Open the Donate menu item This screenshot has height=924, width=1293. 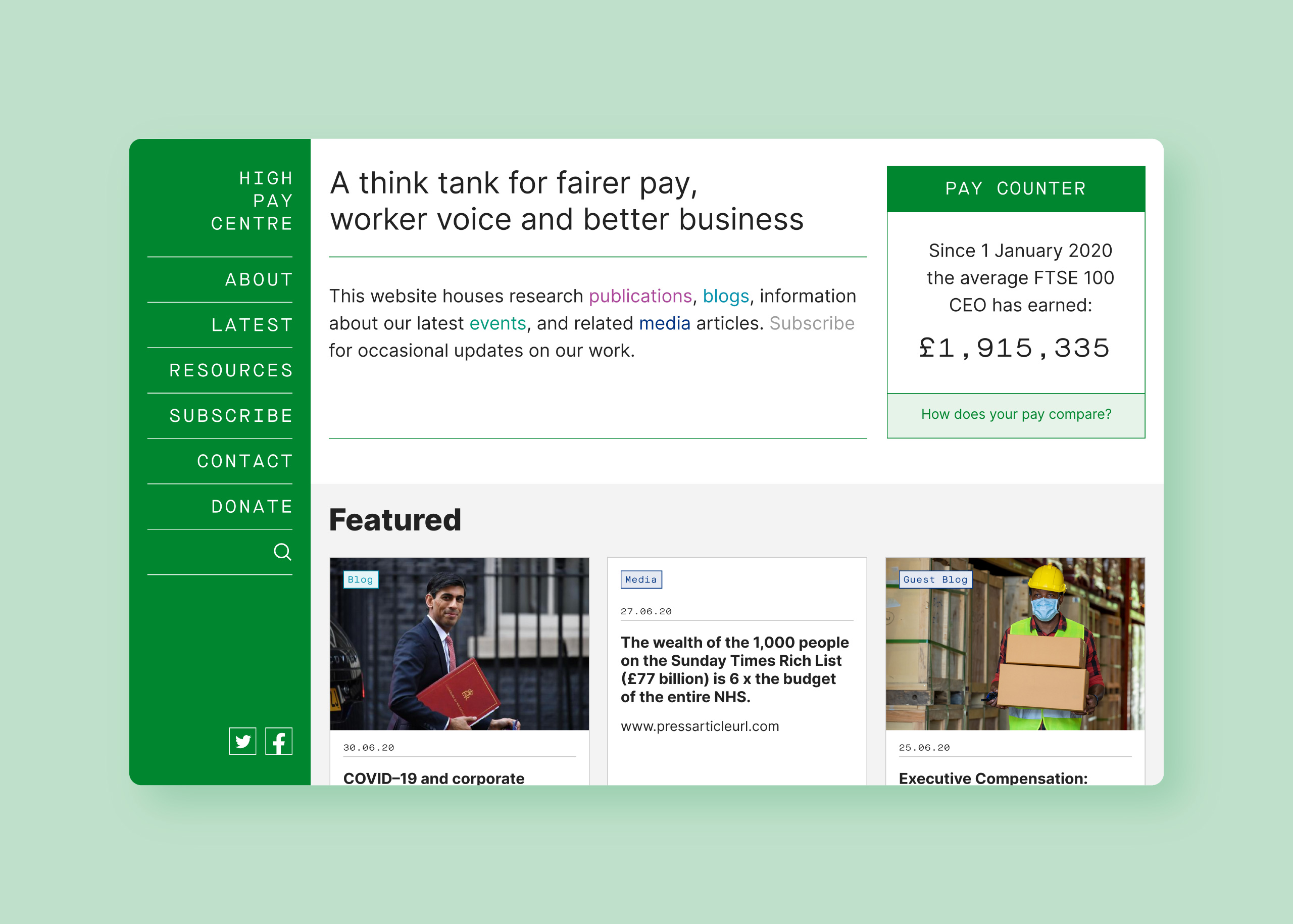(x=253, y=506)
